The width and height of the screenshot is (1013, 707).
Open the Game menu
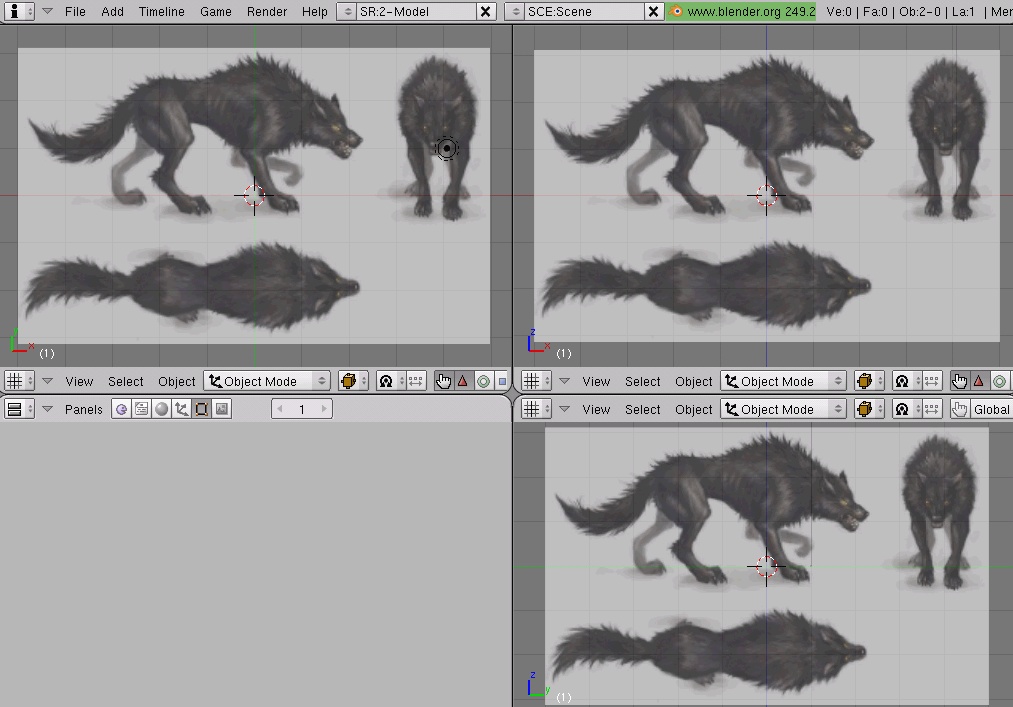click(x=216, y=12)
